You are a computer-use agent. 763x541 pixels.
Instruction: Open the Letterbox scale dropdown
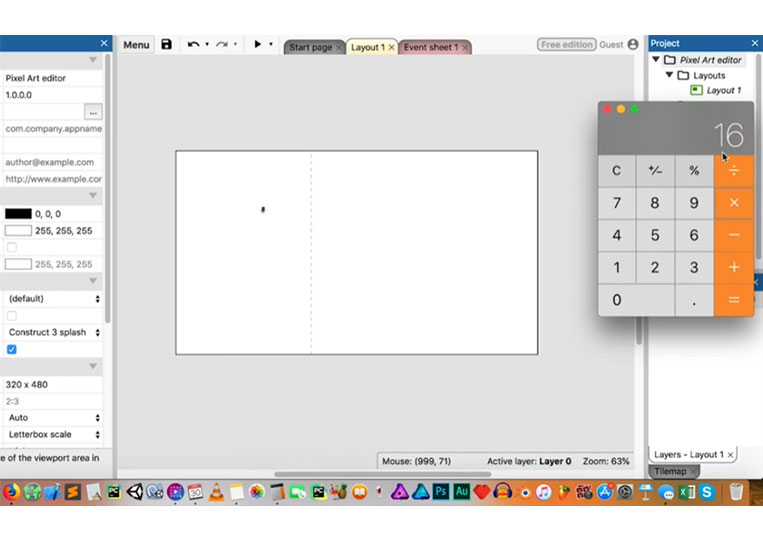point(53,434)
